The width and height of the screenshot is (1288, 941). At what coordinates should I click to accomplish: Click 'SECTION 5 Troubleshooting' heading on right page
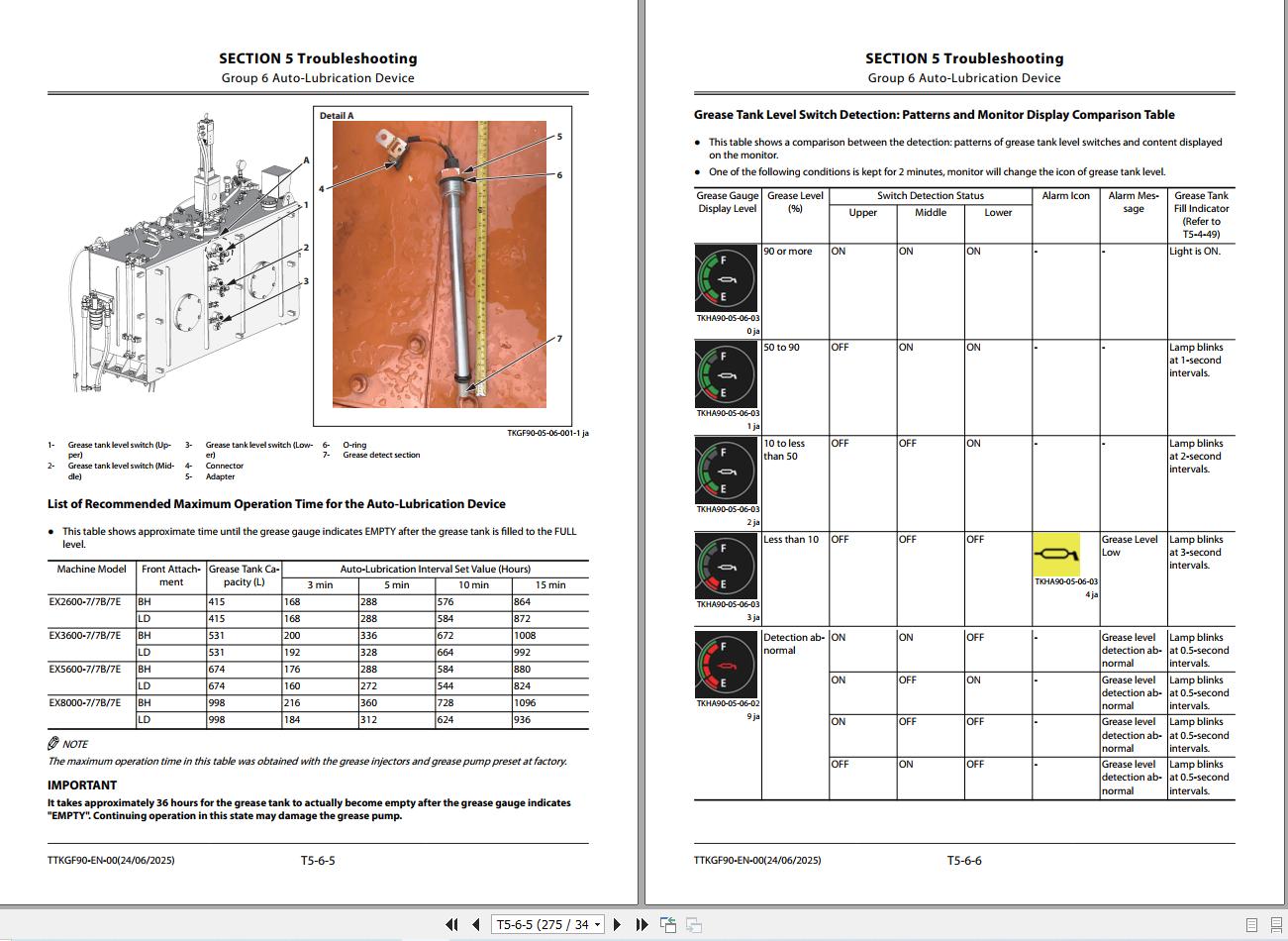point(964,58)
